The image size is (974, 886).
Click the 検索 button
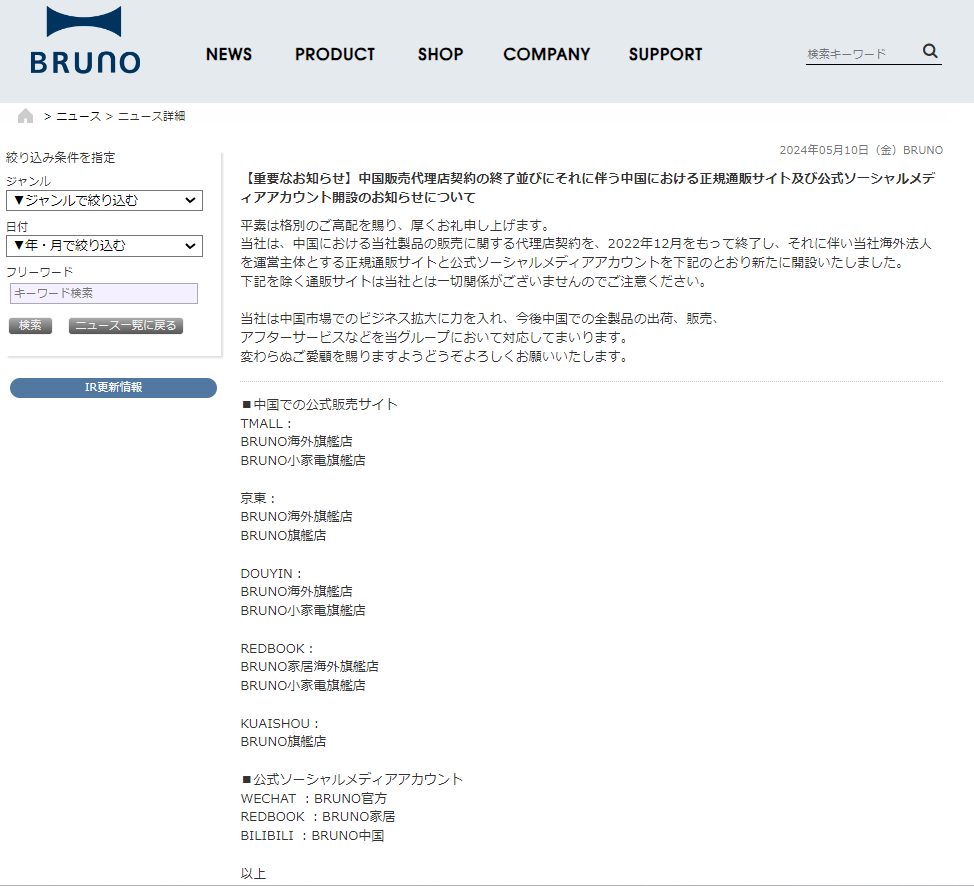click(x=30, y=326)
